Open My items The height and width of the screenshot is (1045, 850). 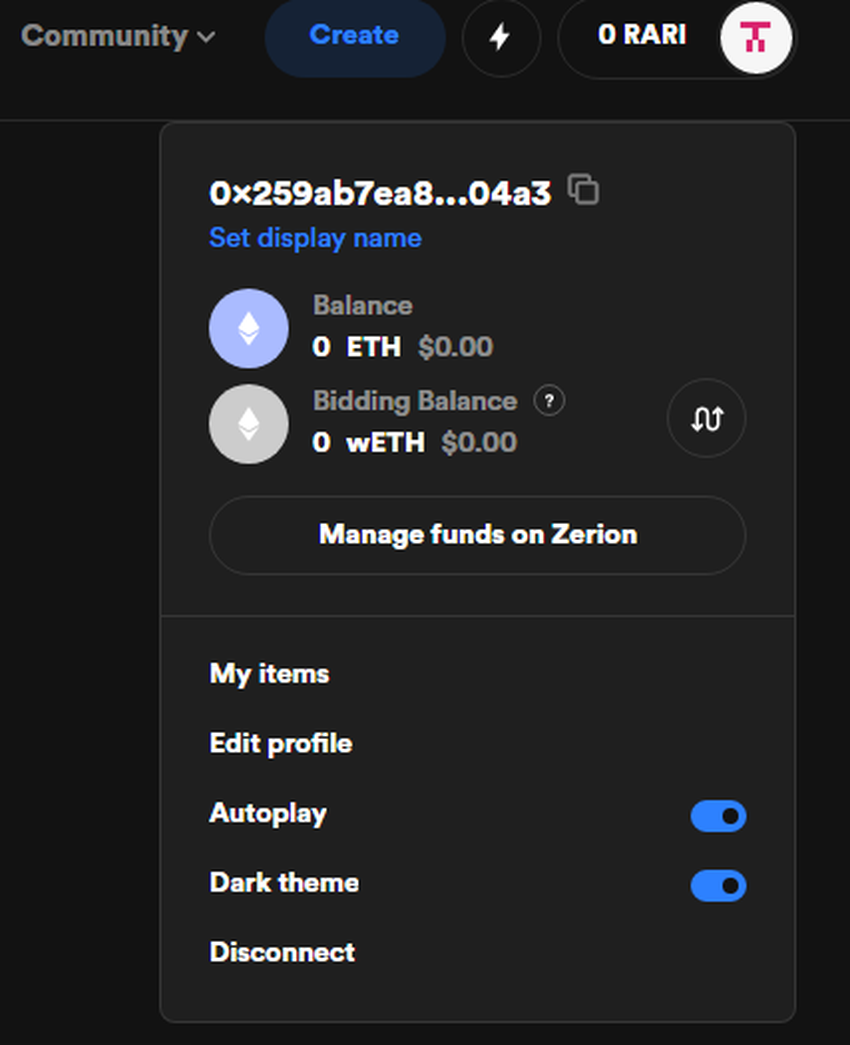point(269,674)
